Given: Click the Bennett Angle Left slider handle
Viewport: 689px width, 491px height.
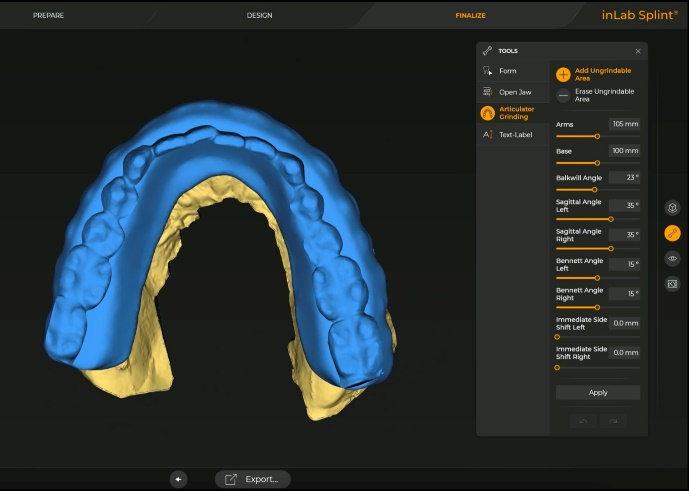Looking at the screenshot, I should (x=597, y=278).
